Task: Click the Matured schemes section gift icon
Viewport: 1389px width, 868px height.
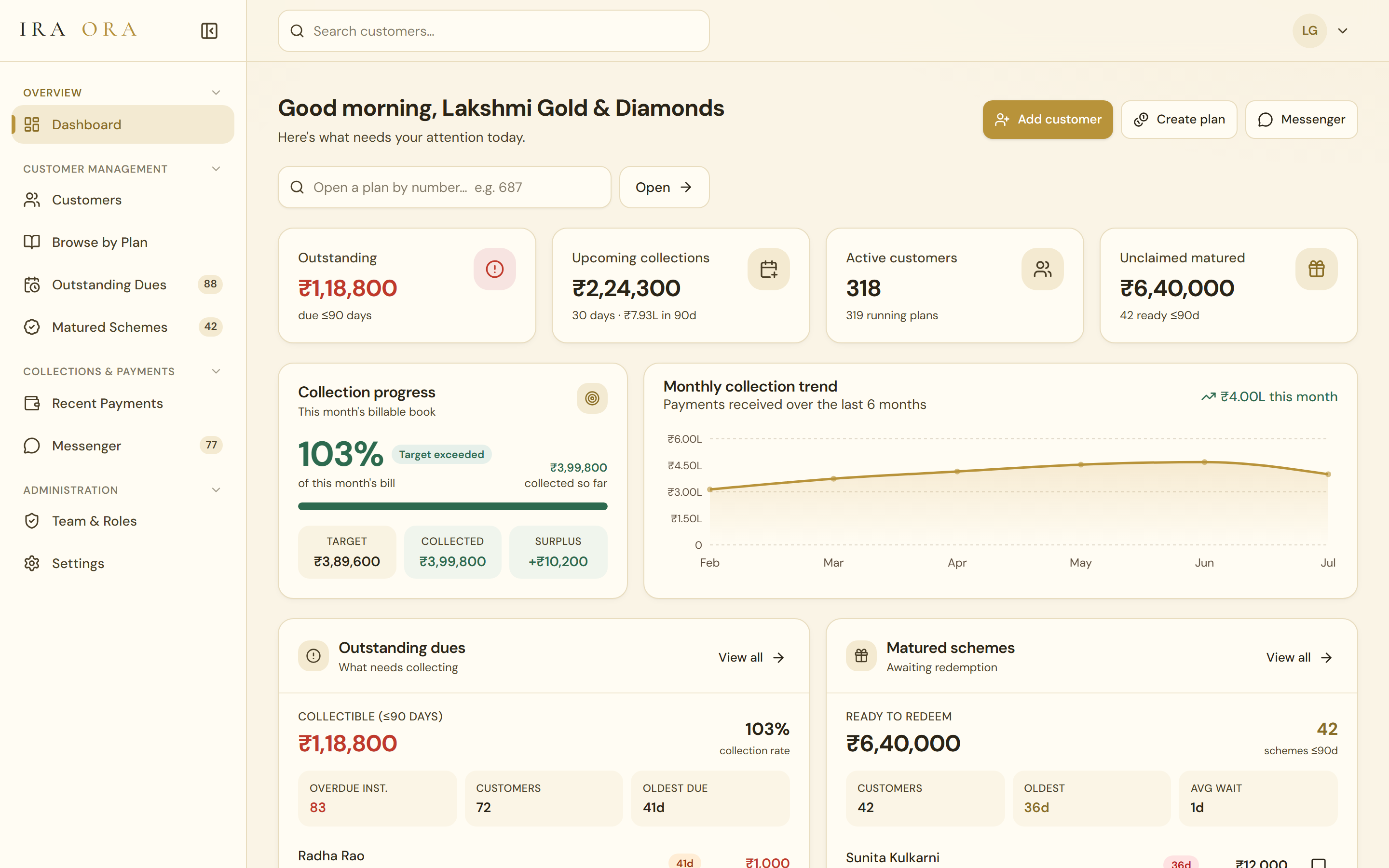Action: pos(861,656)
